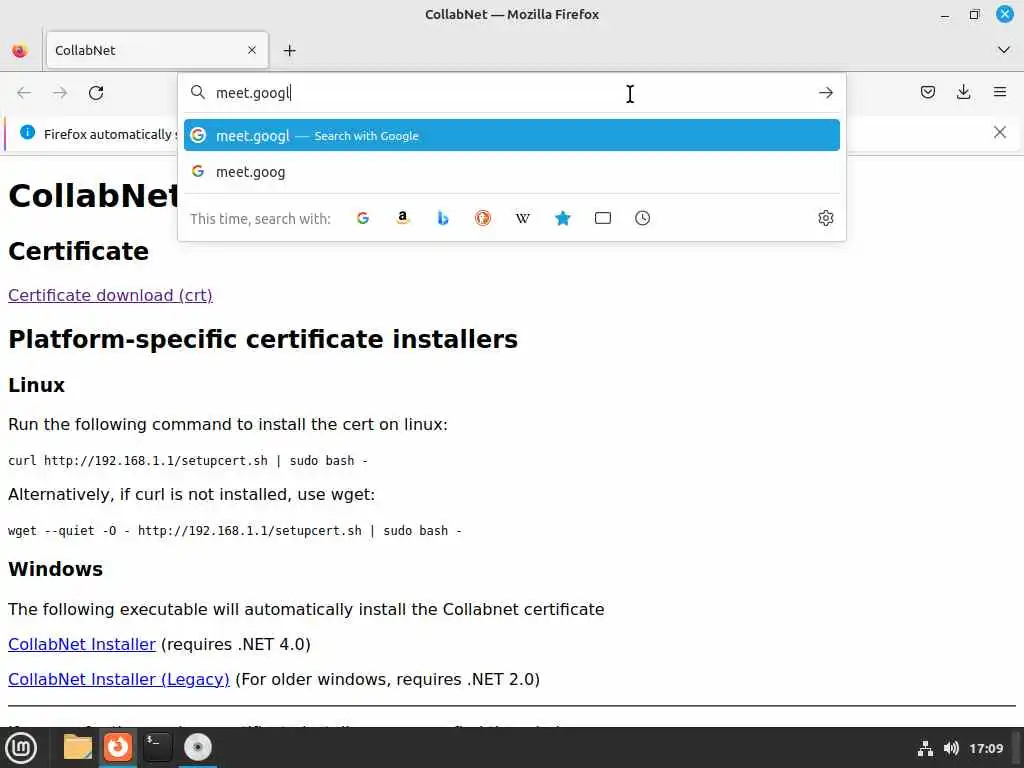This screenshot has height=768, width=1024.
Task: Search this time with Google
Action: pos(363,218)
